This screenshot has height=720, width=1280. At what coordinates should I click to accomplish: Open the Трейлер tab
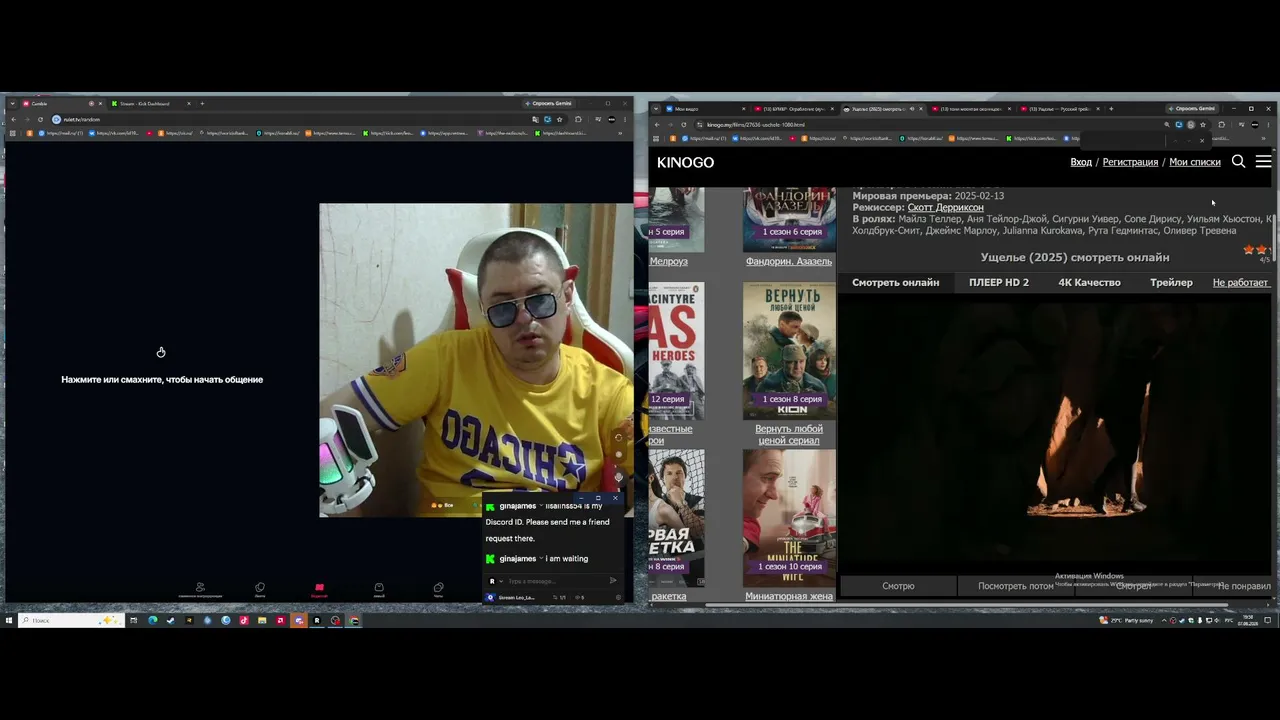[1171, 283]
